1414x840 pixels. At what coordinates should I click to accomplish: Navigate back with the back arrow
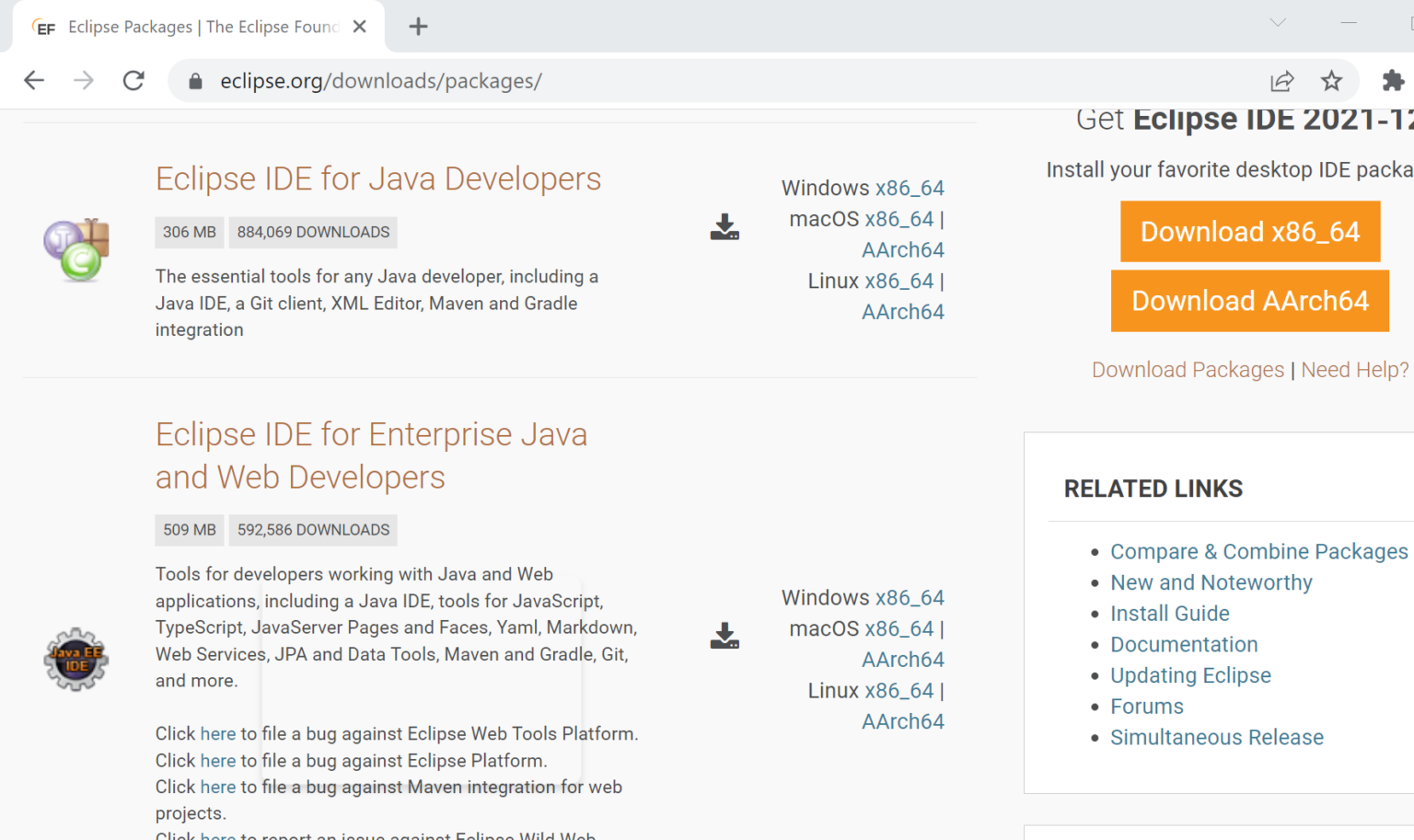click(34, 81)
